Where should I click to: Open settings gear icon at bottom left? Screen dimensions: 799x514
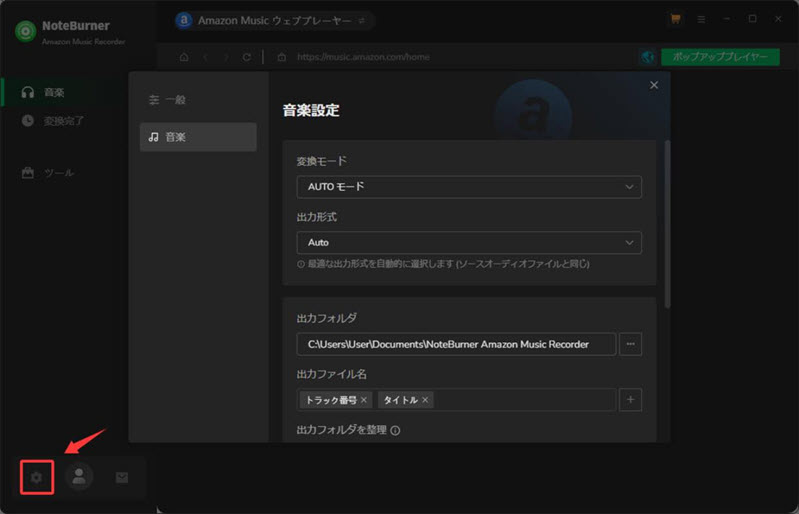[37, 477]
